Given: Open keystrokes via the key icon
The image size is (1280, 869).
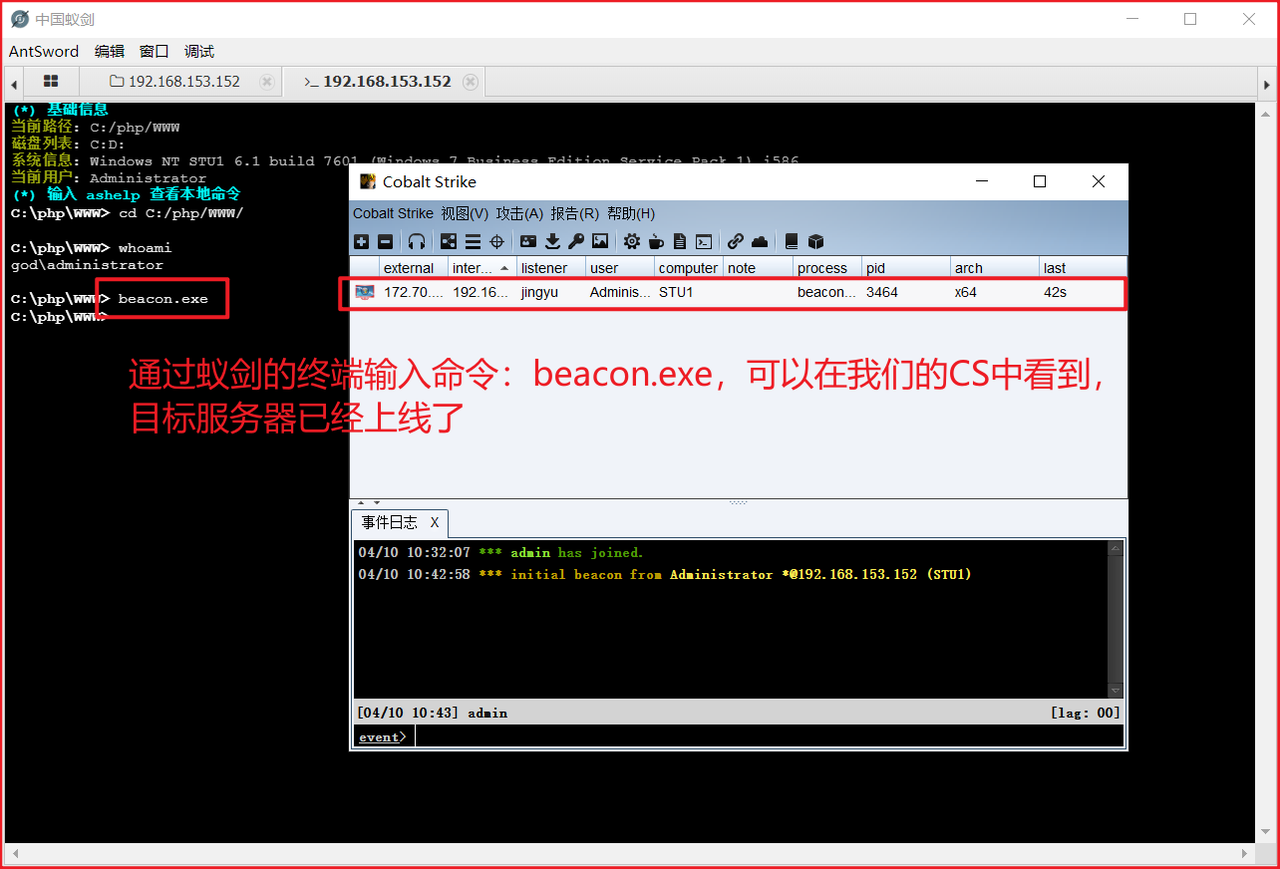Looking at the screenshot, I should [576, 241].
